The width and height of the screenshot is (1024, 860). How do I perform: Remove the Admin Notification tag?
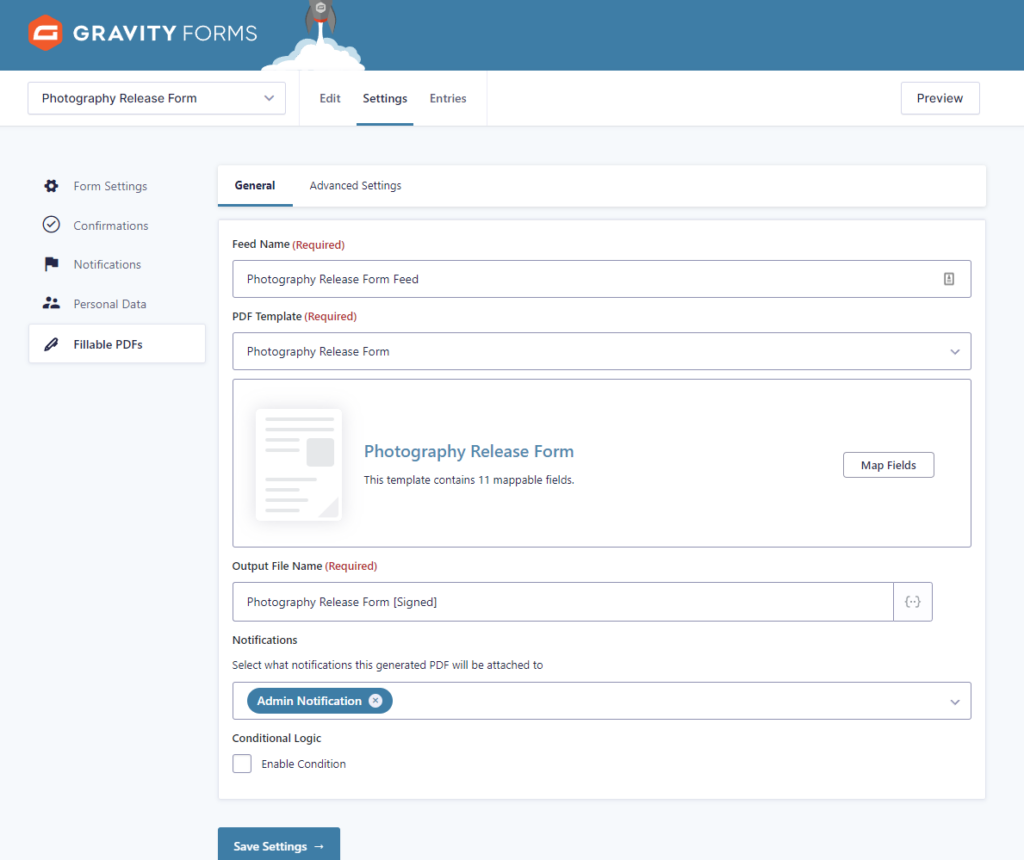[376, 701]
